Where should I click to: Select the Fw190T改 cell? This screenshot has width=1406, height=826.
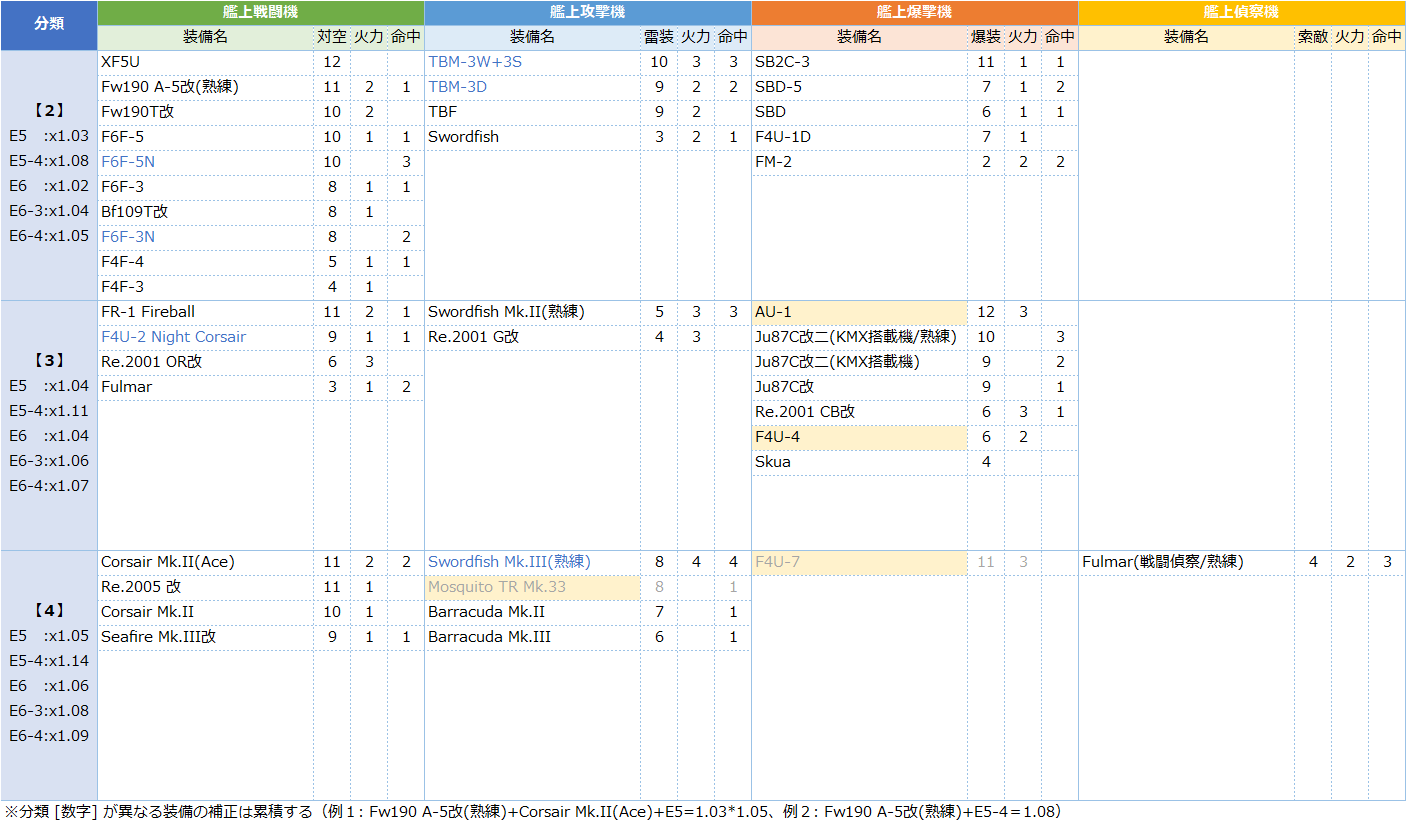click(x=206, y=112)
